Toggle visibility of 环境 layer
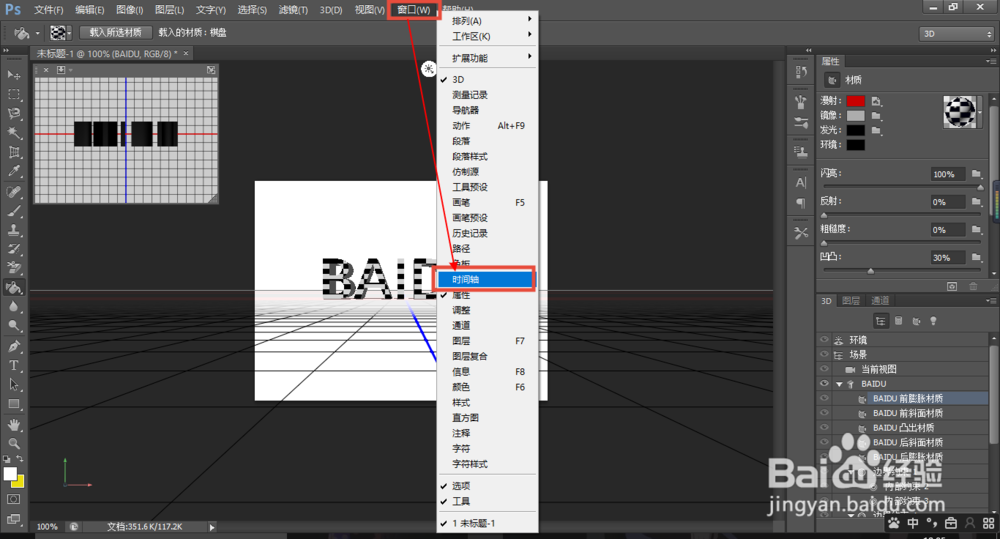 [824, 340]
